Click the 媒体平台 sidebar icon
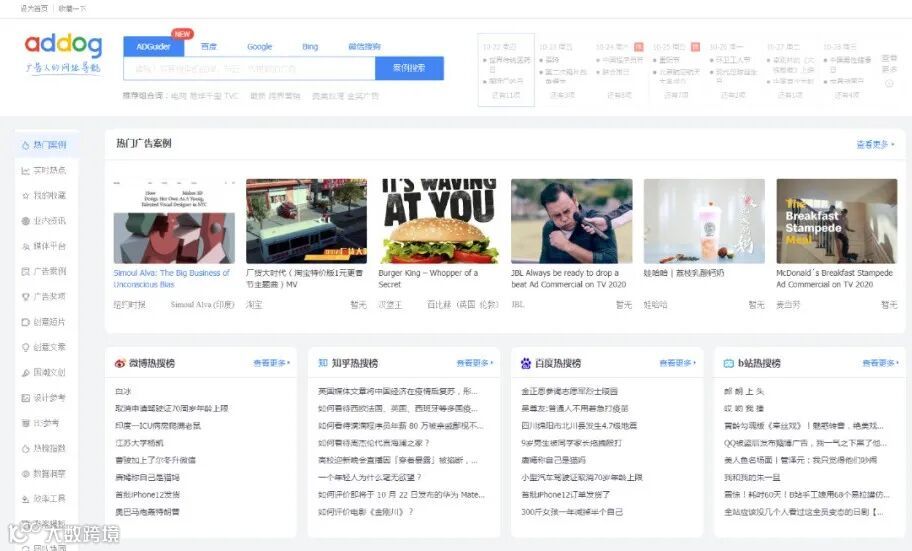 [x=26, y=247]
